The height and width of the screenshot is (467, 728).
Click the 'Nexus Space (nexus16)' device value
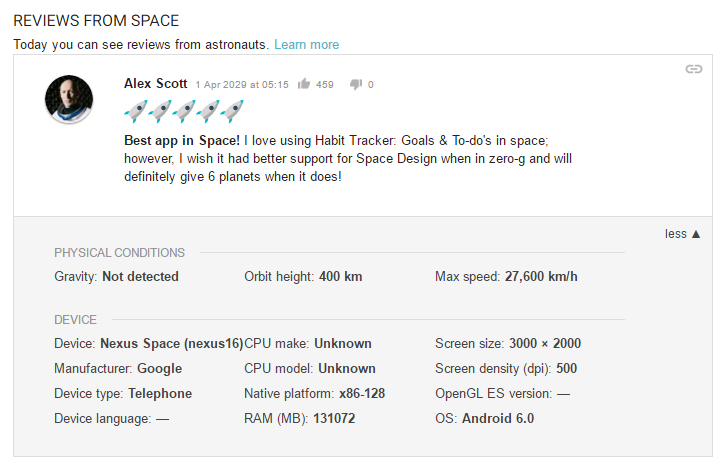click(x=171, y=343)
